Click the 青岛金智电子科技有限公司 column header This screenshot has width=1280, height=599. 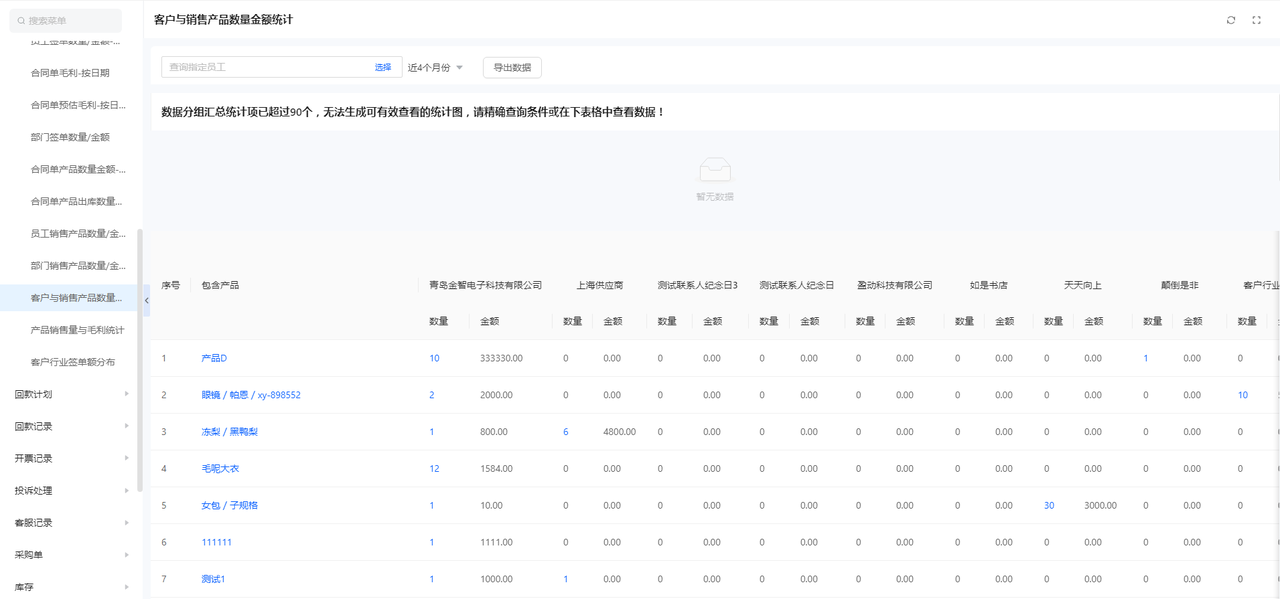point(485,285)
